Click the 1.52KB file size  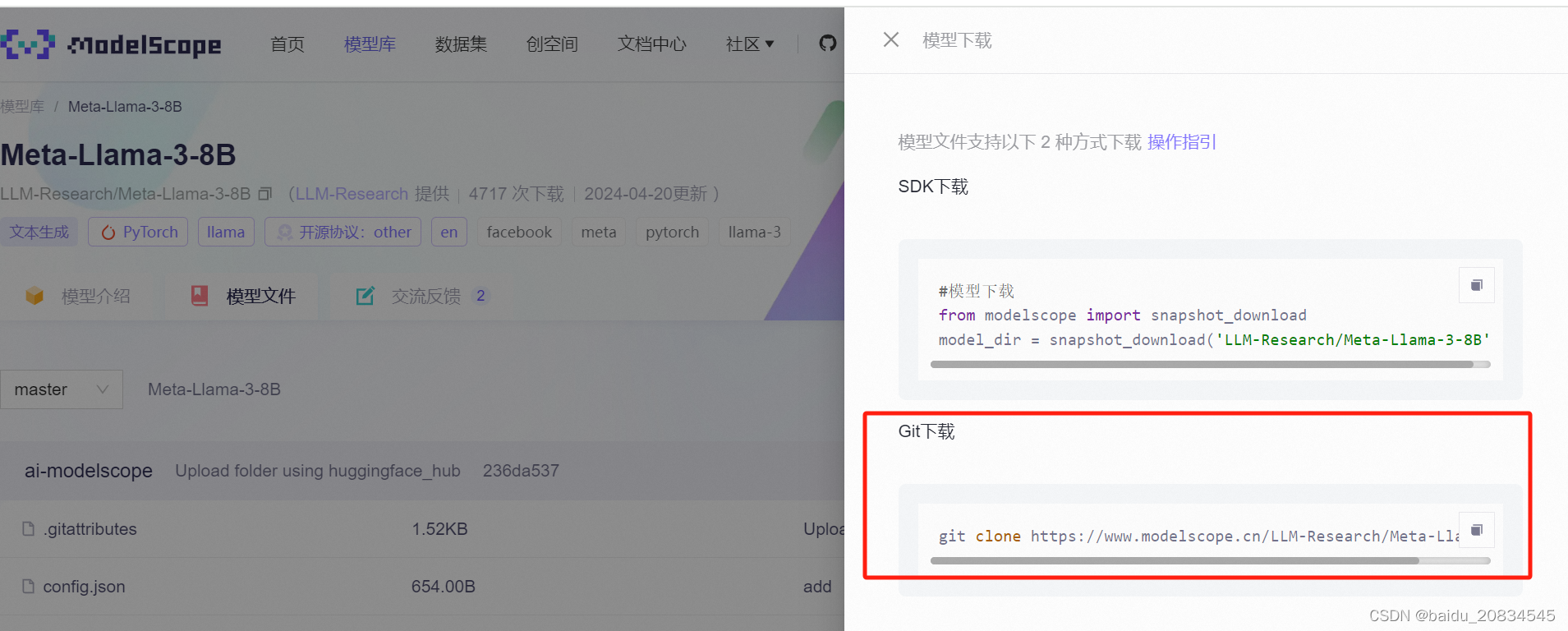tap(439, 529)
